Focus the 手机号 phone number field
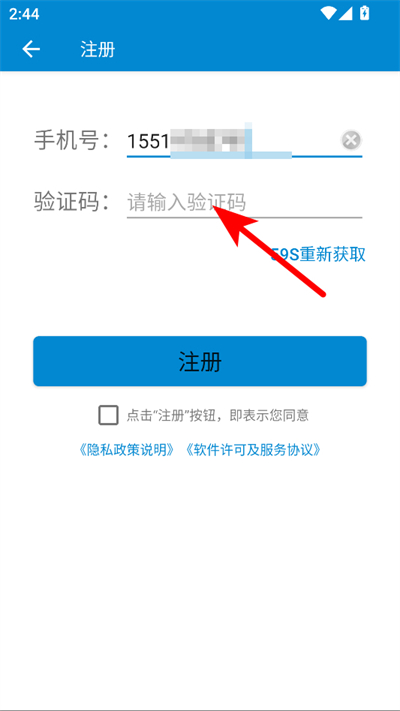Screen dimensions: 400x711 pos(244,141)
